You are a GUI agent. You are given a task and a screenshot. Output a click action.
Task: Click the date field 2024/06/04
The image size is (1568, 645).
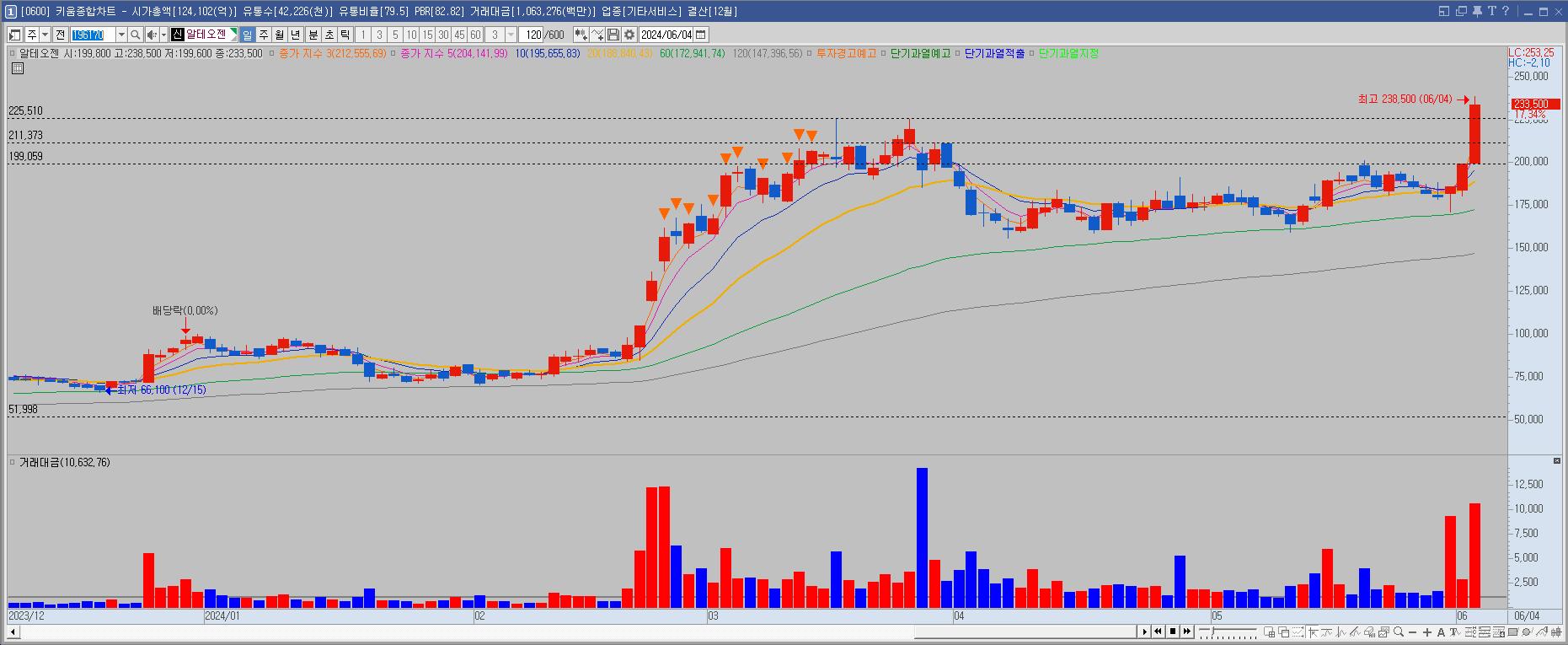[x=666, y=35]
